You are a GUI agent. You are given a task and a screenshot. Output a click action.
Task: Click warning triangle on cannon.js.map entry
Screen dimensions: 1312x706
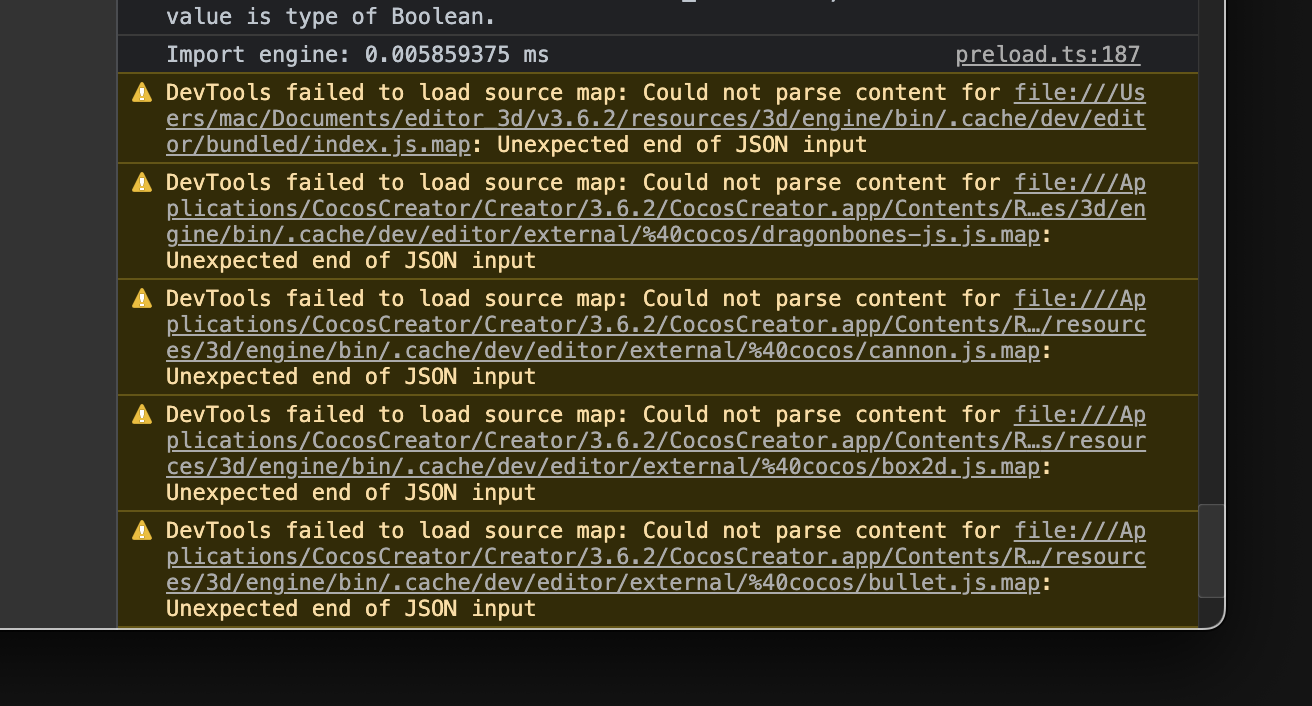click(142, 299)
